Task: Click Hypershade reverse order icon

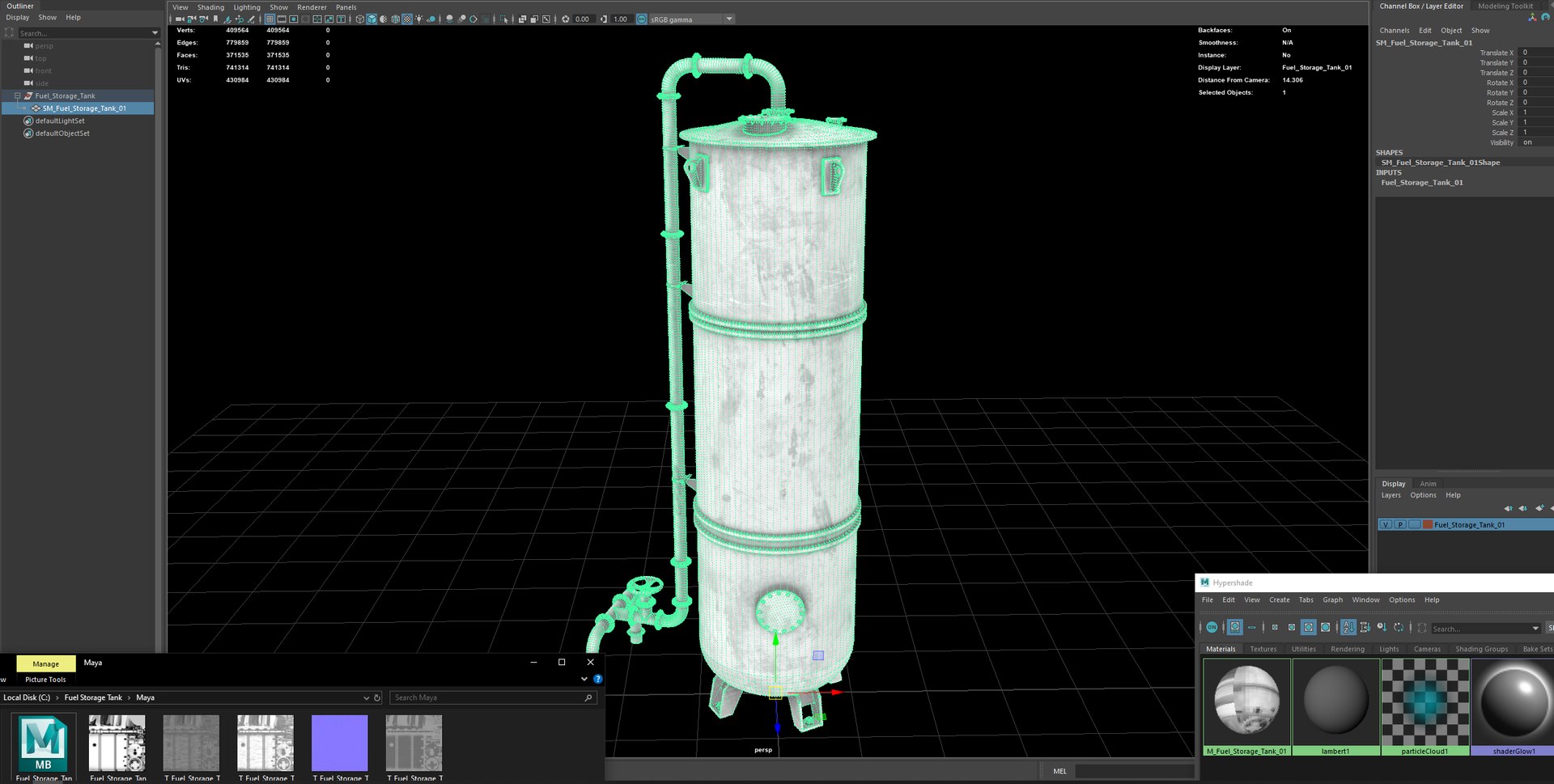Action: (1399, 627)
